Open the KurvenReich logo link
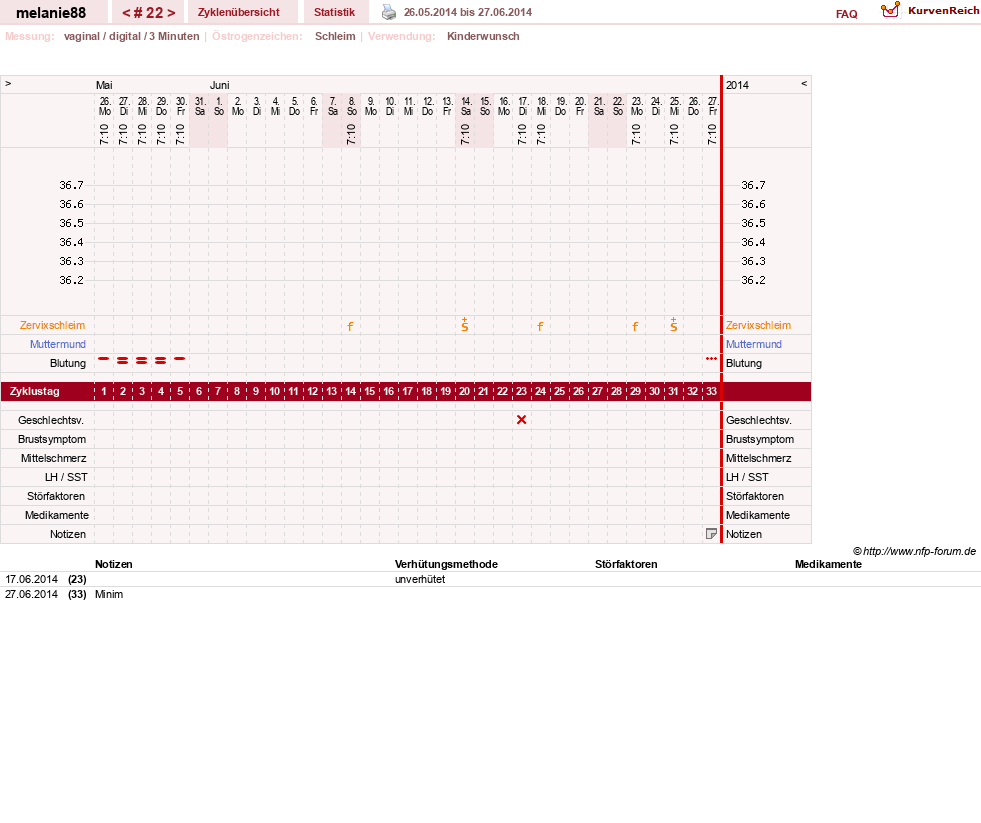The width and height of the screenshot is (981, 823). [x=930, y=11]
